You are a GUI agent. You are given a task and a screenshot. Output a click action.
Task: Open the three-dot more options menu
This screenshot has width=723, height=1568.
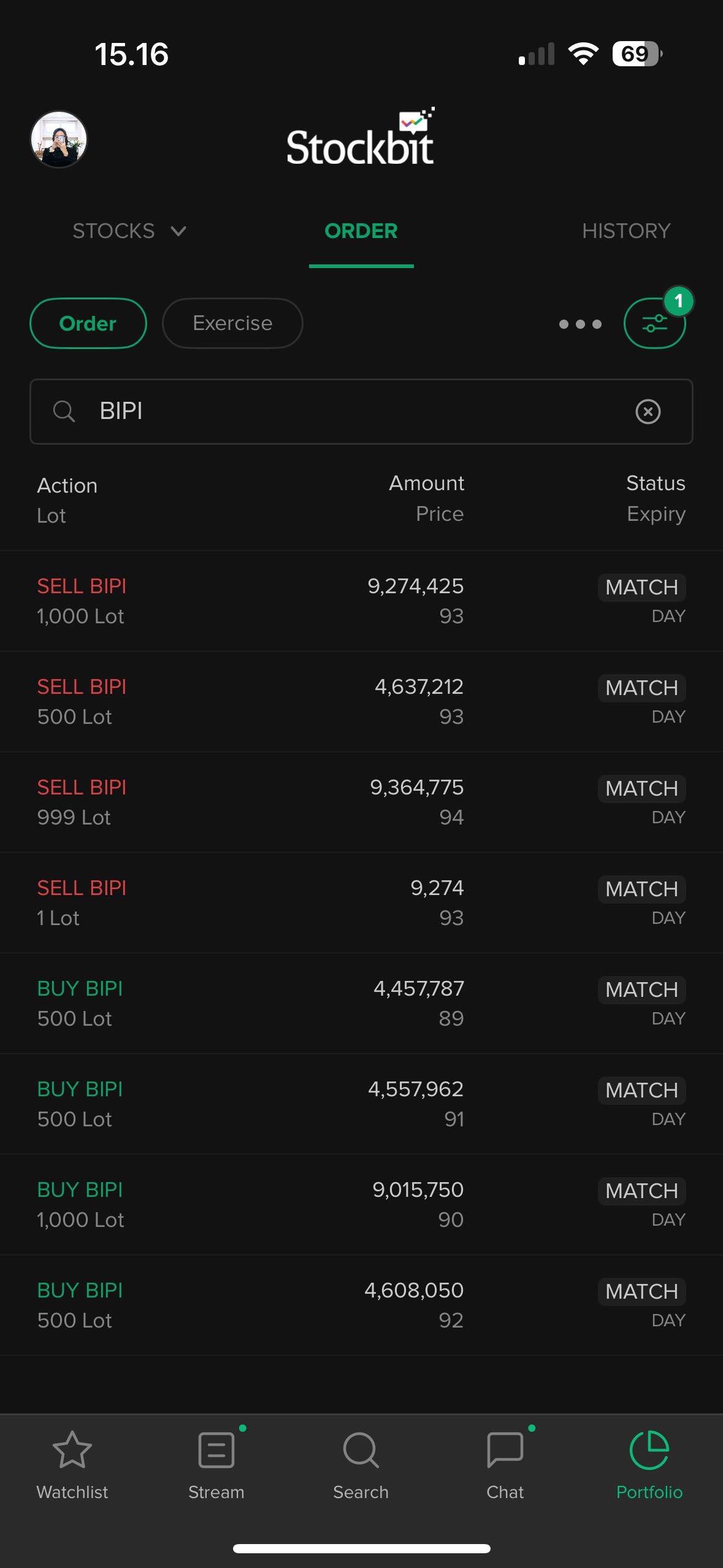(x=580, y=324)
